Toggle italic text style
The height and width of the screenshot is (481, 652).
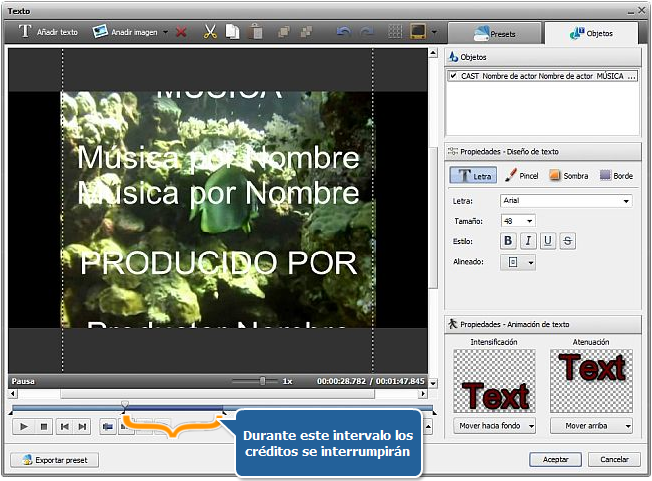click(x=528, y=240)
